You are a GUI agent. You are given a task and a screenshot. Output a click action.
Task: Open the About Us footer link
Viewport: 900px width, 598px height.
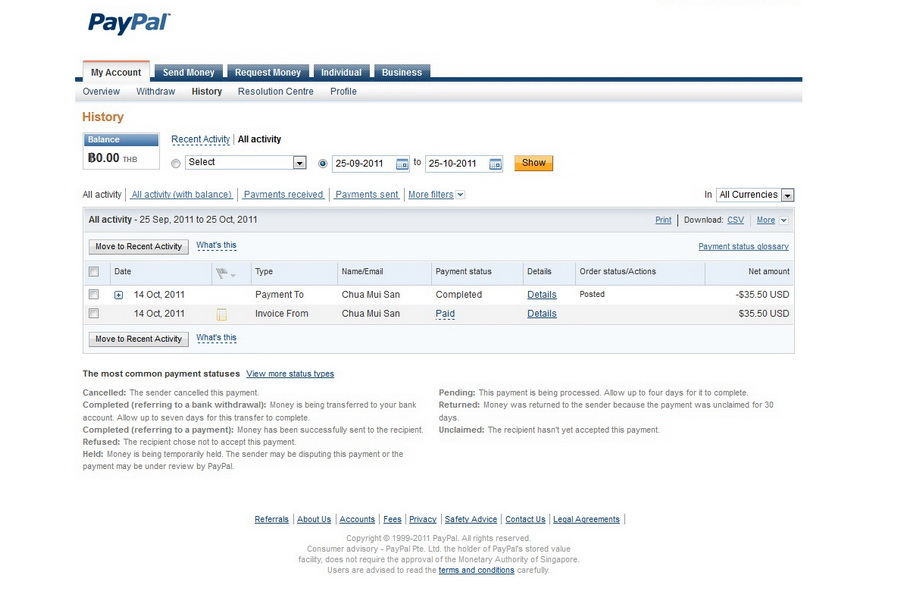coord(314,519)
